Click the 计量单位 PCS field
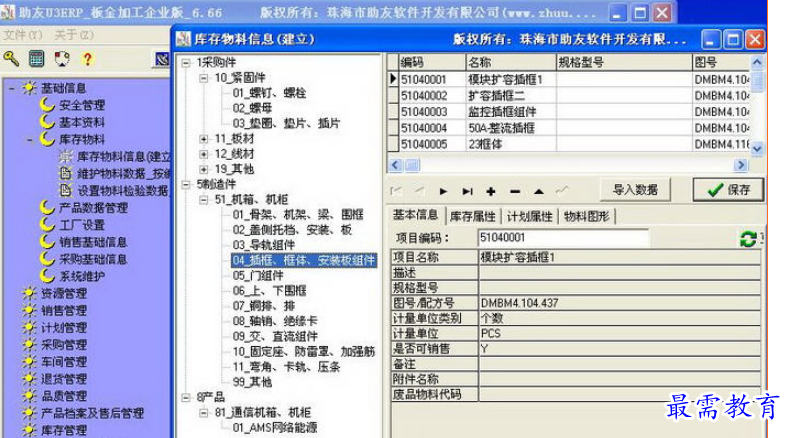The width and height of the screenshot is (788, 438). click(619, 334)
